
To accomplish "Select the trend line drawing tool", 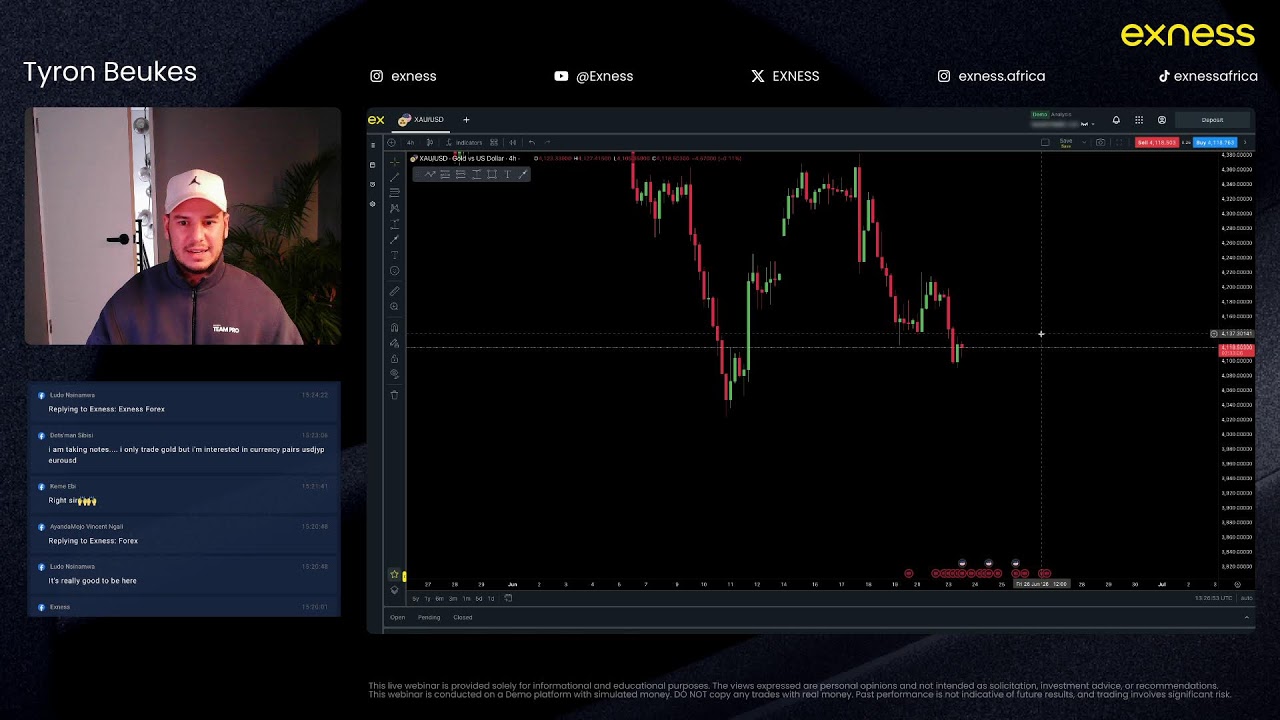I will (x=394, y=177).
